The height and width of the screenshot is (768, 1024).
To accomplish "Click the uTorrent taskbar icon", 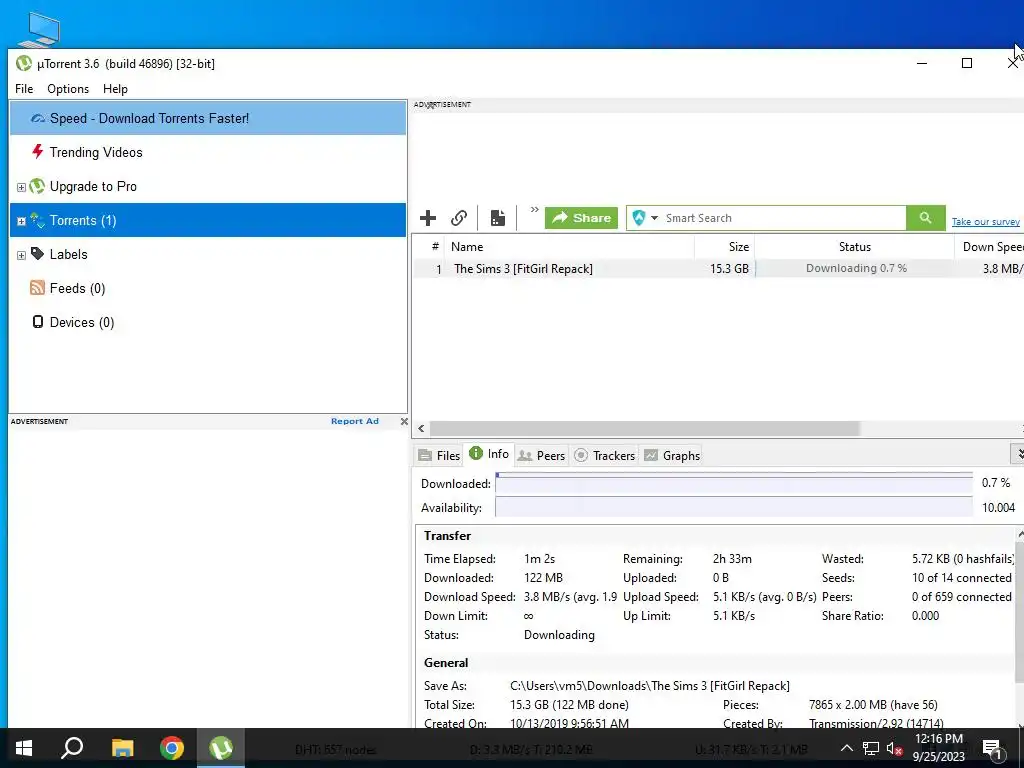I will tap(221, 748).
